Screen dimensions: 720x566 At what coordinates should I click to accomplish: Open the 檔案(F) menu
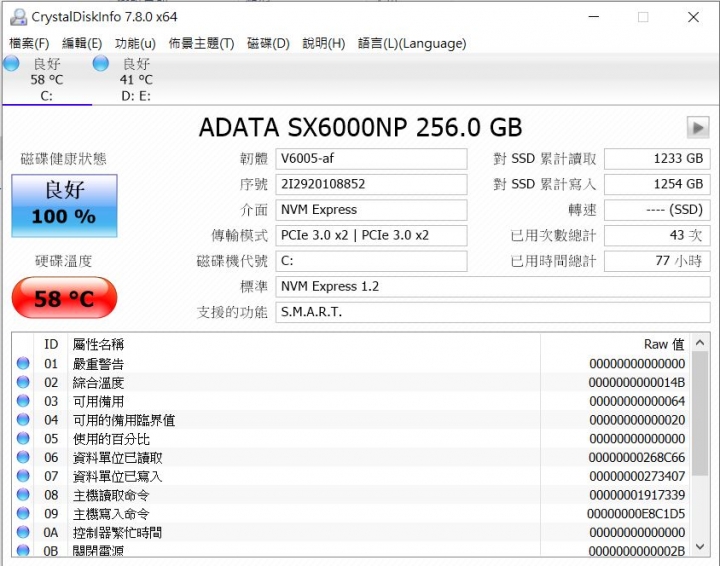(29, 44)
